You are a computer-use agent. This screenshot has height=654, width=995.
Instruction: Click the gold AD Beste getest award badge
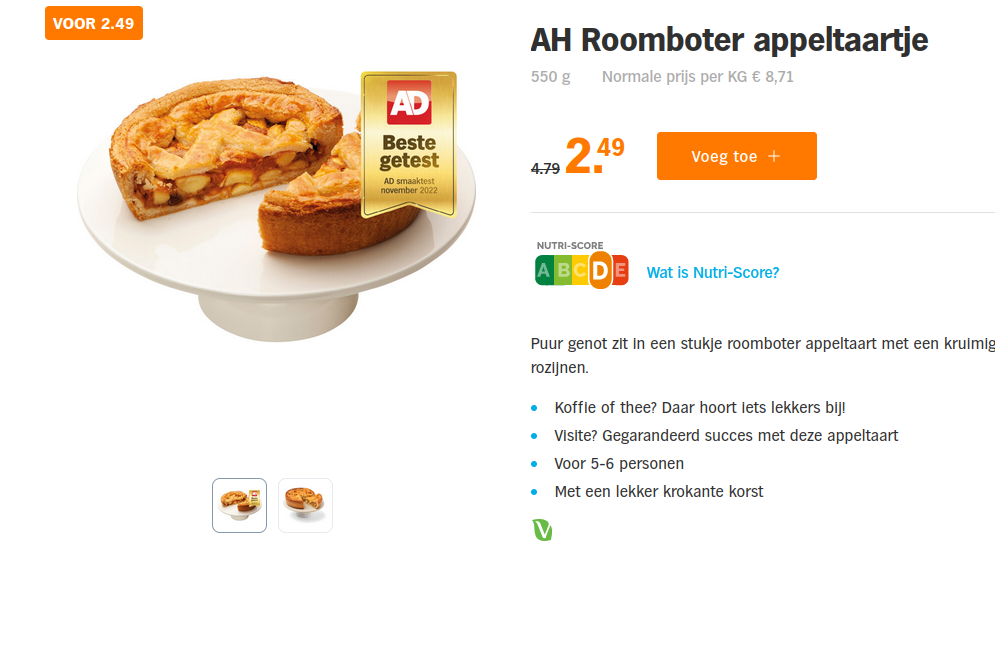click(x=408, y=145)
